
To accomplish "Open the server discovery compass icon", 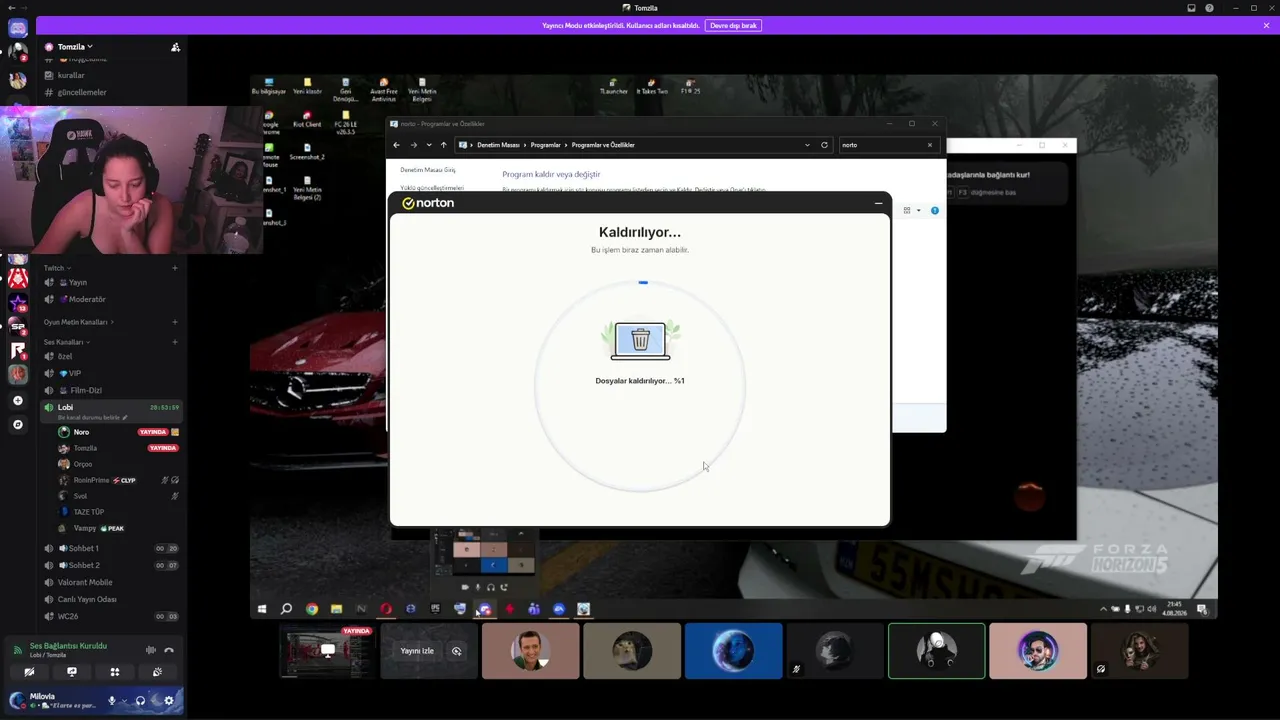I will pyautogui.click(x=17, y=424).
